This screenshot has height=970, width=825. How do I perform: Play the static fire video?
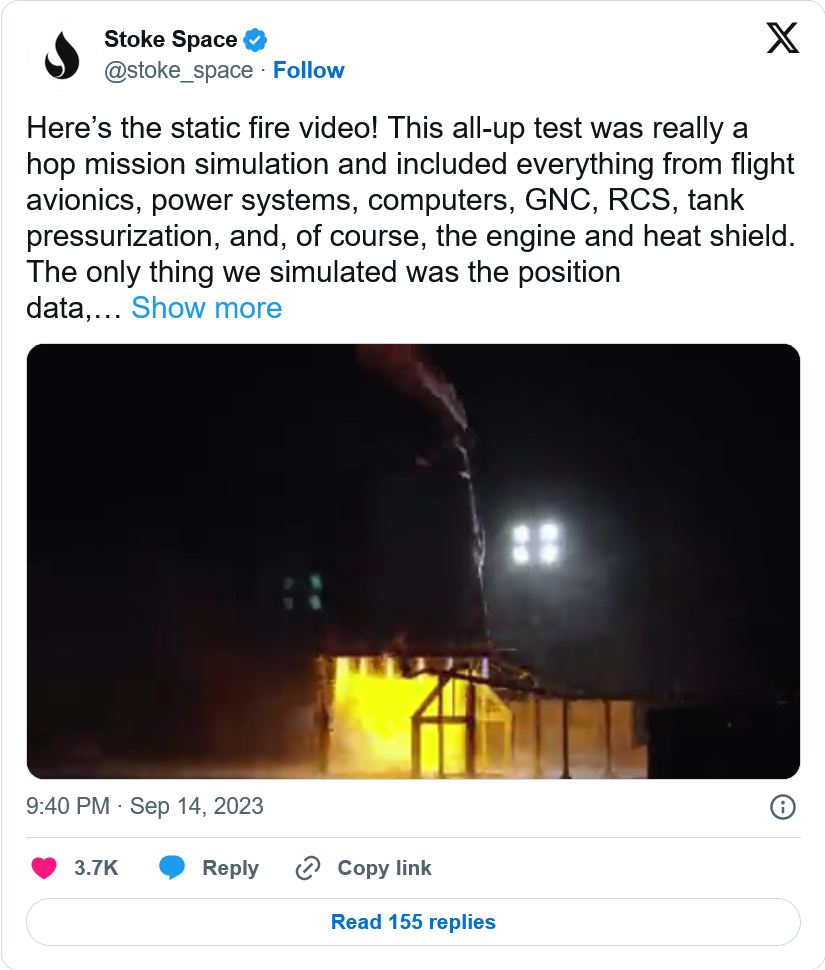pos(412,561)
